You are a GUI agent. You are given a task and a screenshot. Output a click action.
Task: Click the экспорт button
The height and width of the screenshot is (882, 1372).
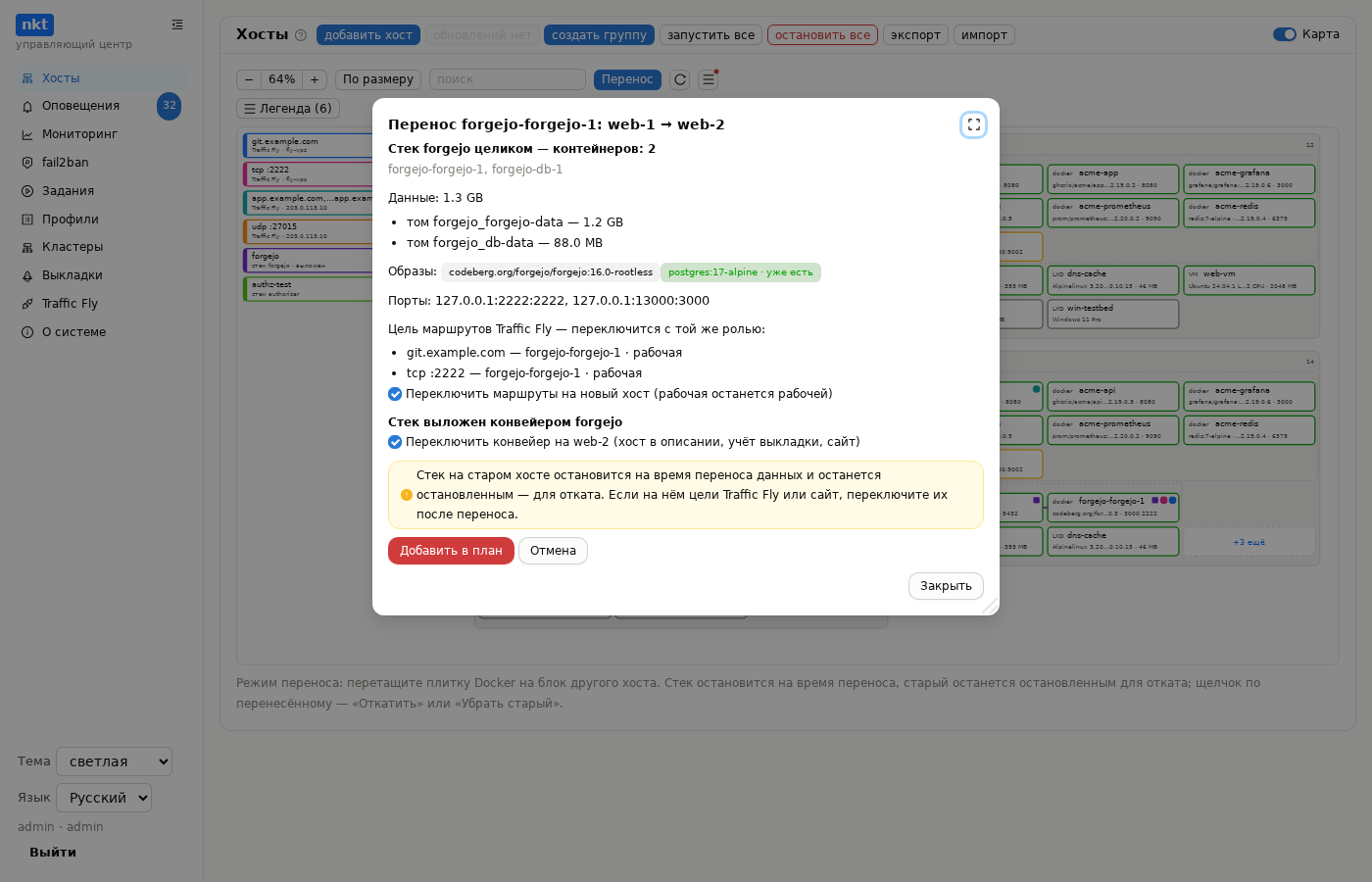915,35
